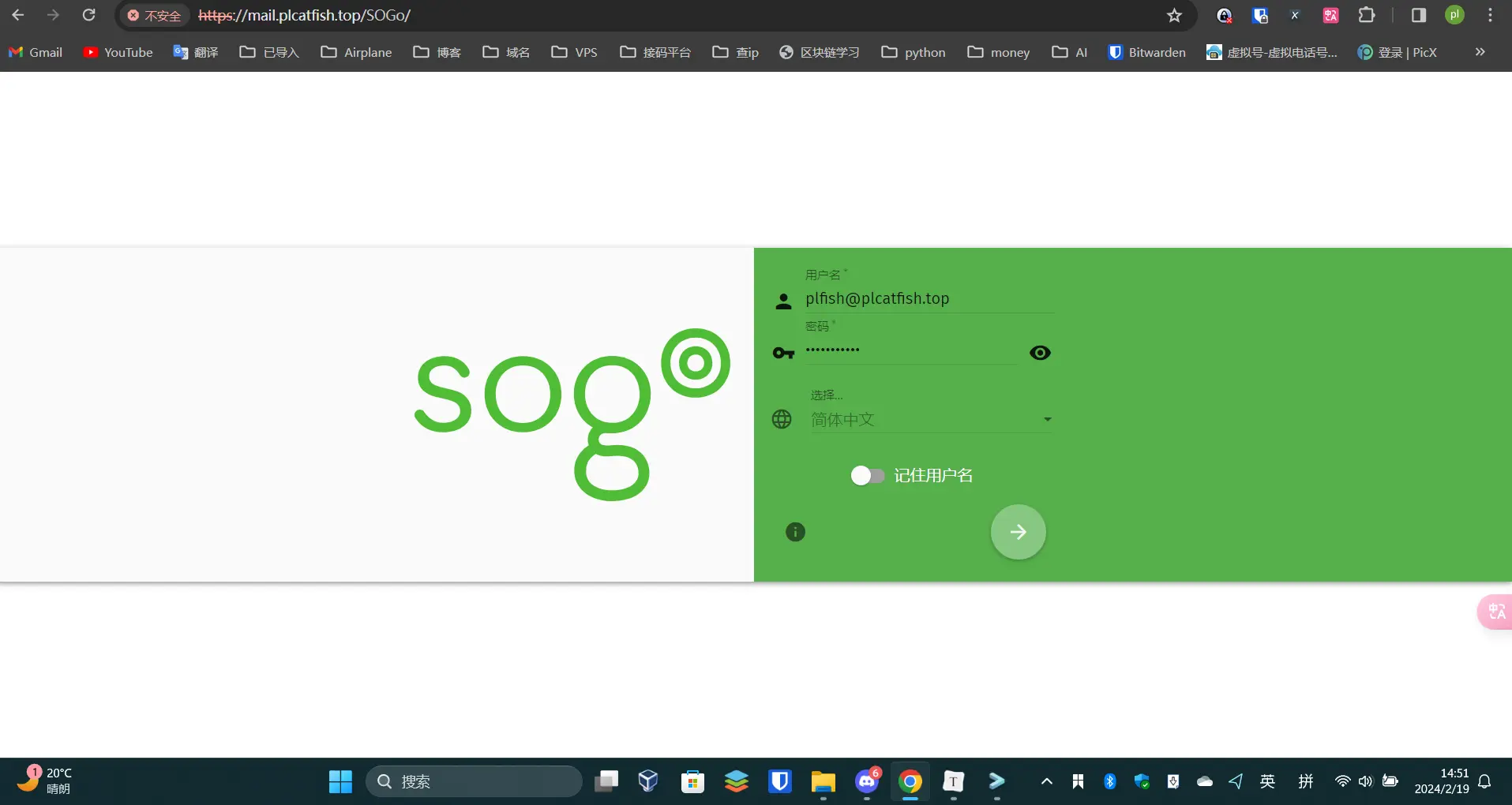1512x805 pixels.
Task: Open Discord from the taskbar
Action: click(x=867, y=781)
